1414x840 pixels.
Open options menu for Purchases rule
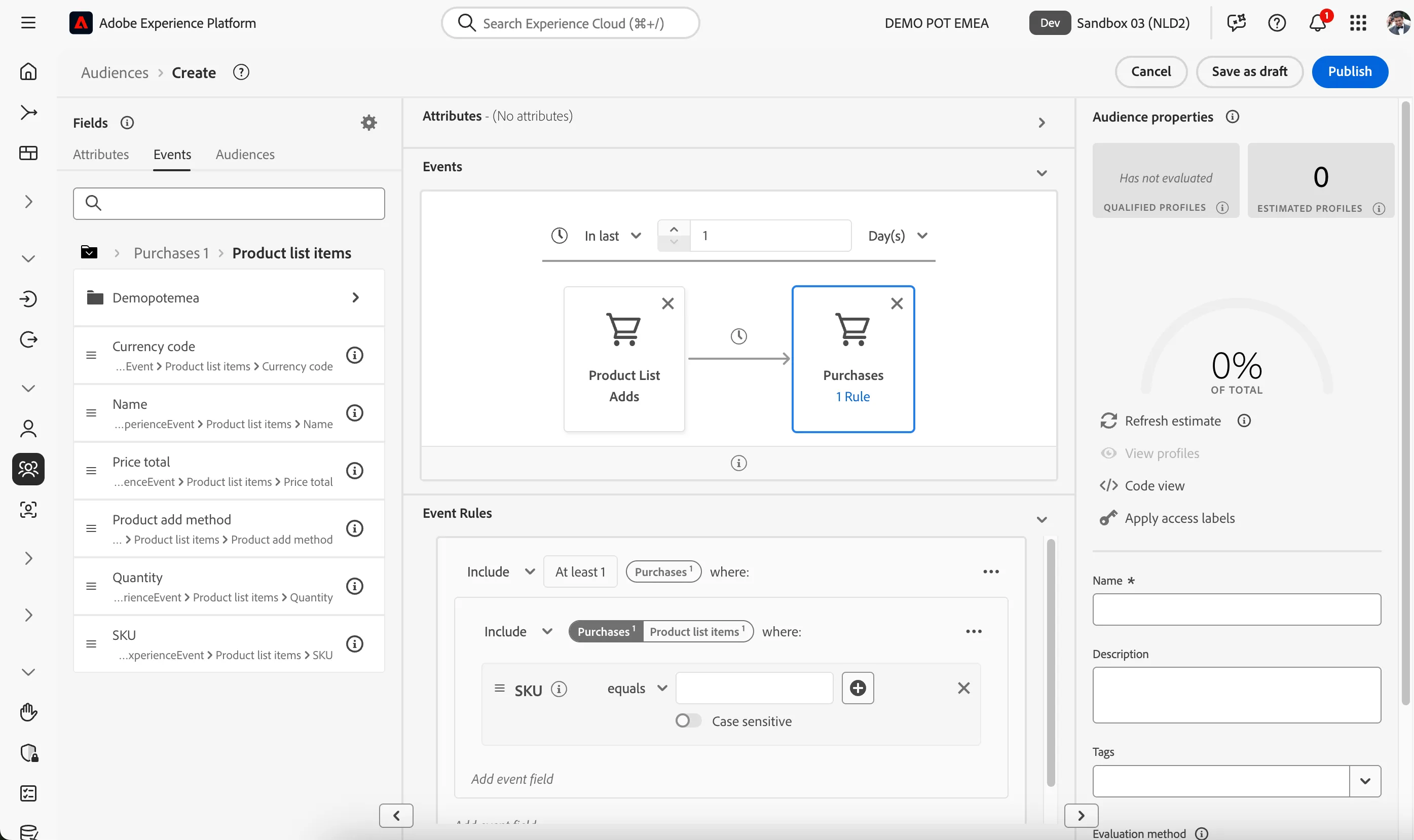(x=991, y=571)
